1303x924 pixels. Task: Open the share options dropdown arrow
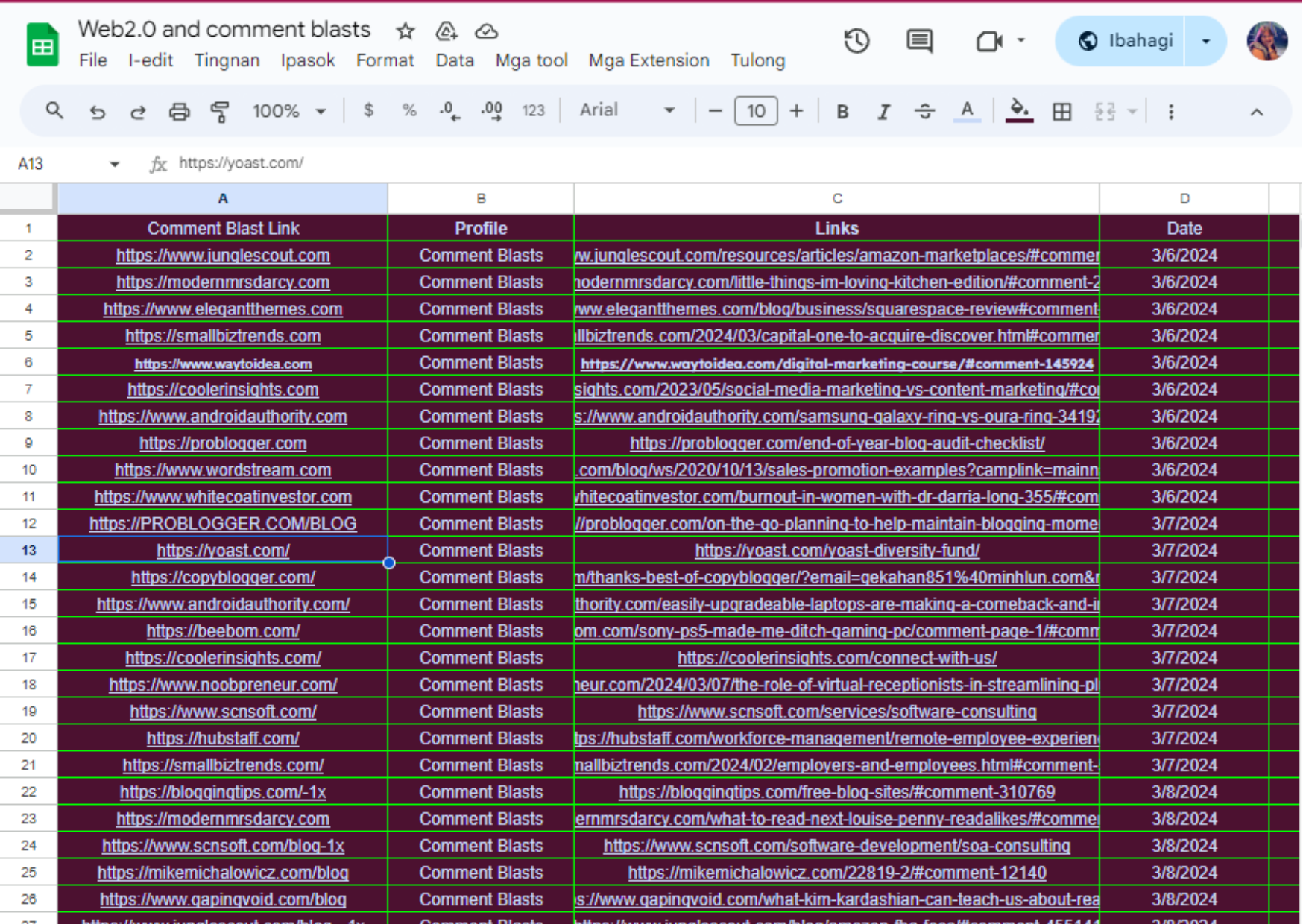[x=1205, y=41]
